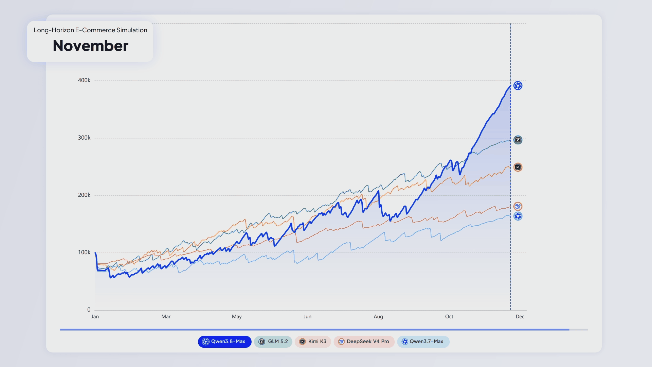Click the 400k y-axis label
Image resolution: width=652 pixels, height=367 pixels.
click(84, 80)
